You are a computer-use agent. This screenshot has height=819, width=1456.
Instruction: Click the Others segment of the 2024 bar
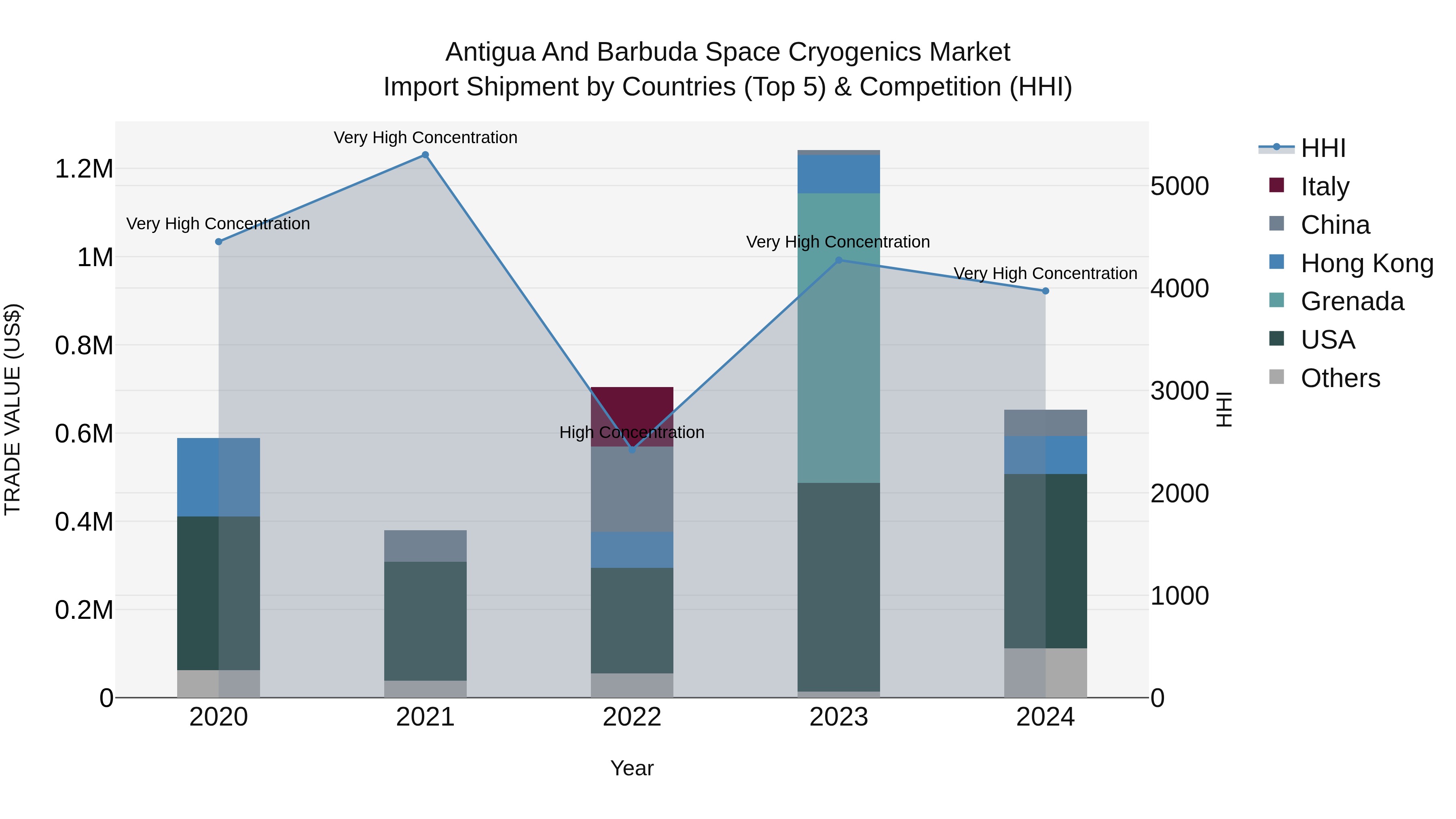click(x=1045, y=673)
